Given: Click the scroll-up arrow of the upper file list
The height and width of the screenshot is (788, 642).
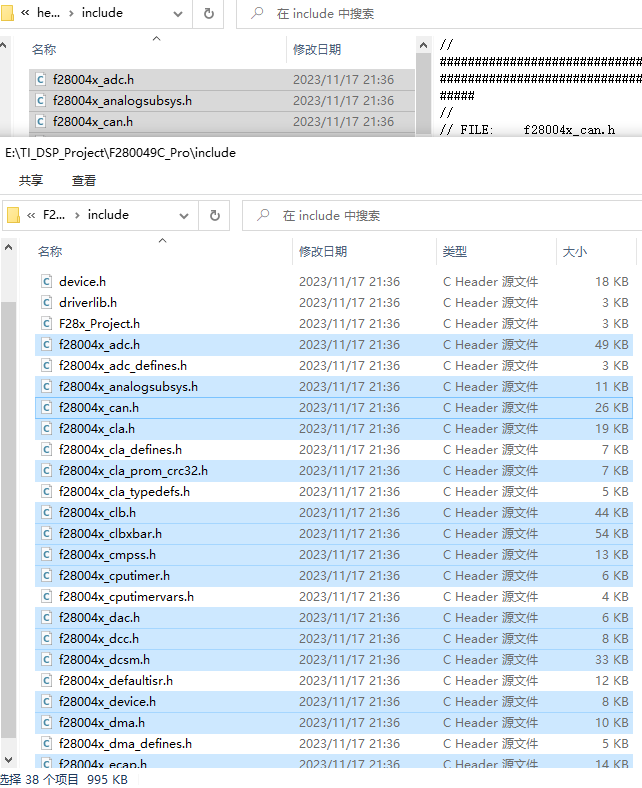Looking at the screenshot, I should (423, 46).
